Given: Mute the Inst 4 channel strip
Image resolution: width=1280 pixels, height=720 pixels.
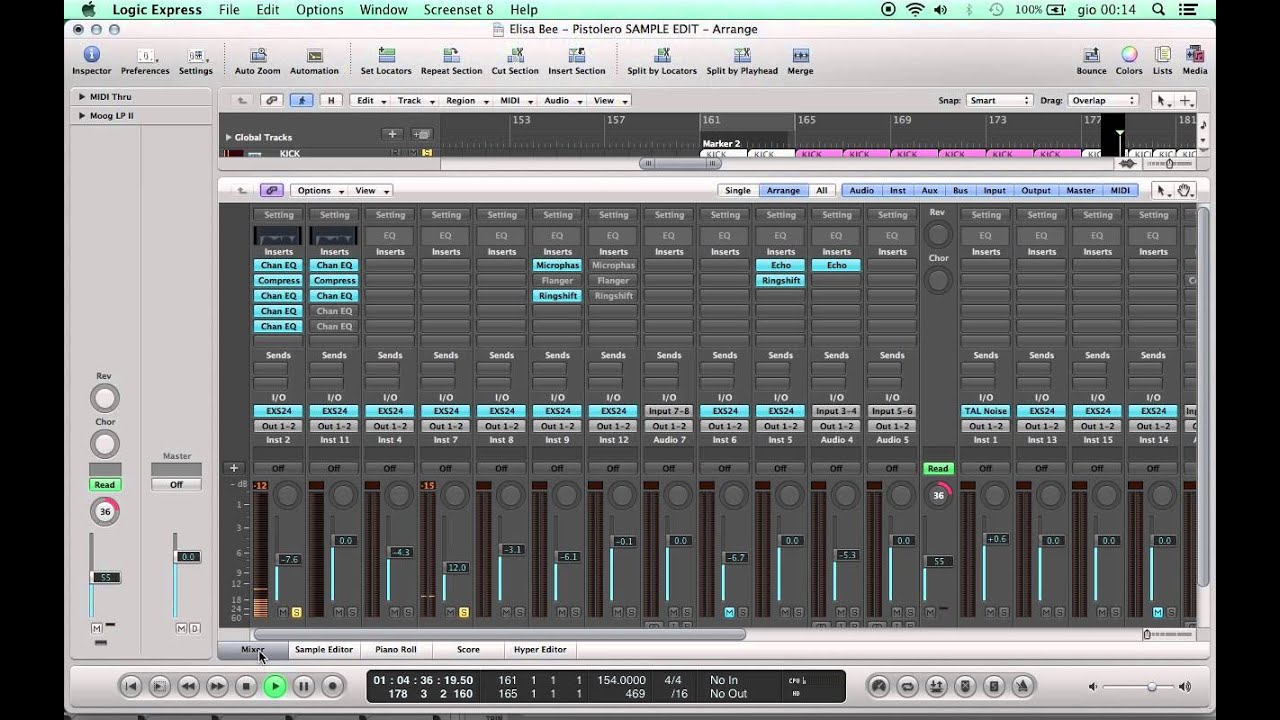Looking at the screenshot, I should click(395, 612).
